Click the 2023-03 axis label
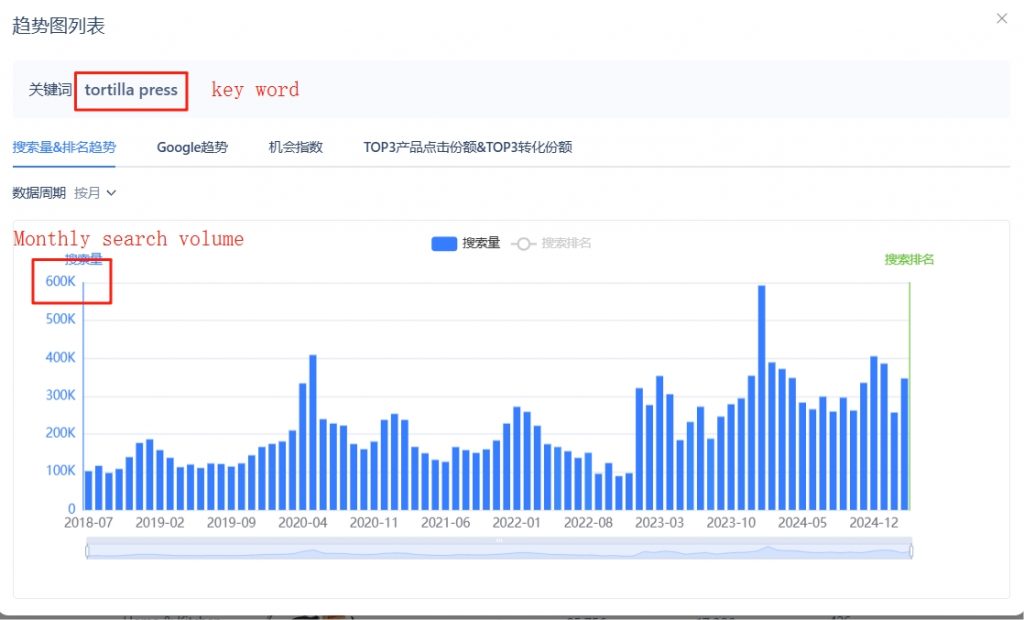The width and height of the screenshot is (1024, 620). 660,523
